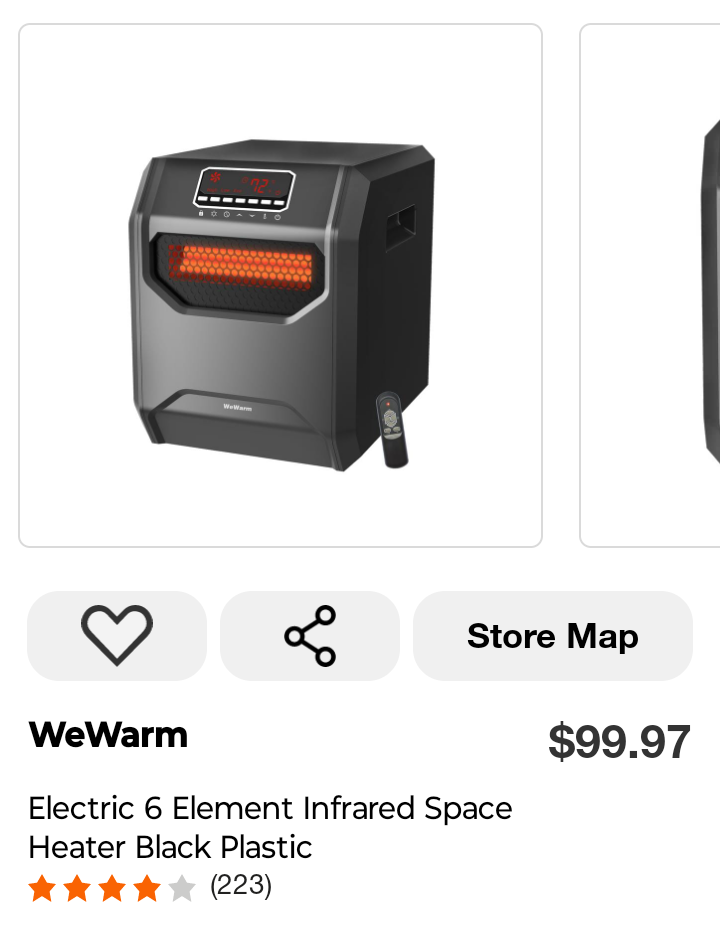Screen dimensions: 720x929
Task: Click the WeWarm logo on the heater front
Action: pos(238,407)
